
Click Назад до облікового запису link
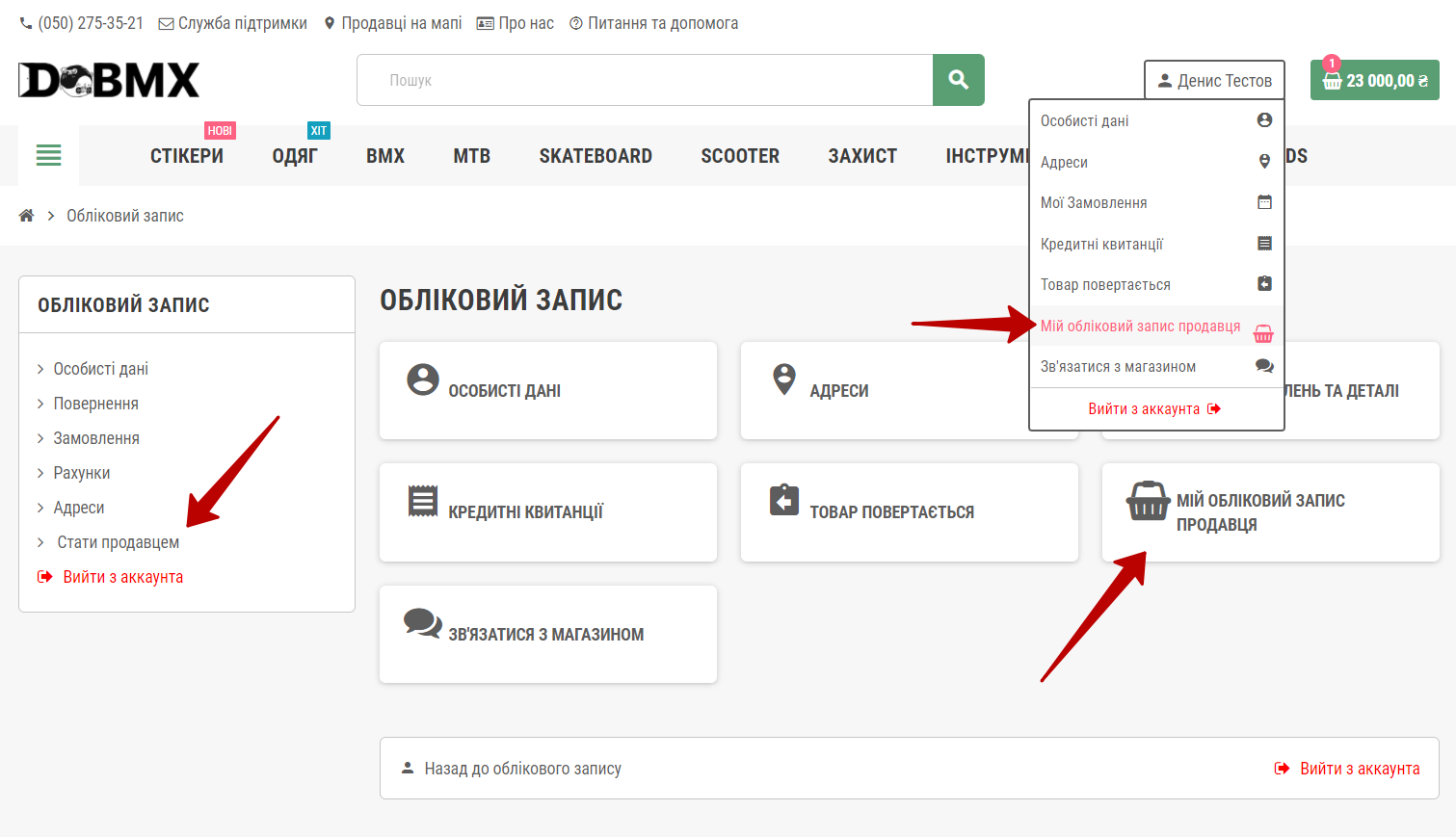[x=512, y=769]
